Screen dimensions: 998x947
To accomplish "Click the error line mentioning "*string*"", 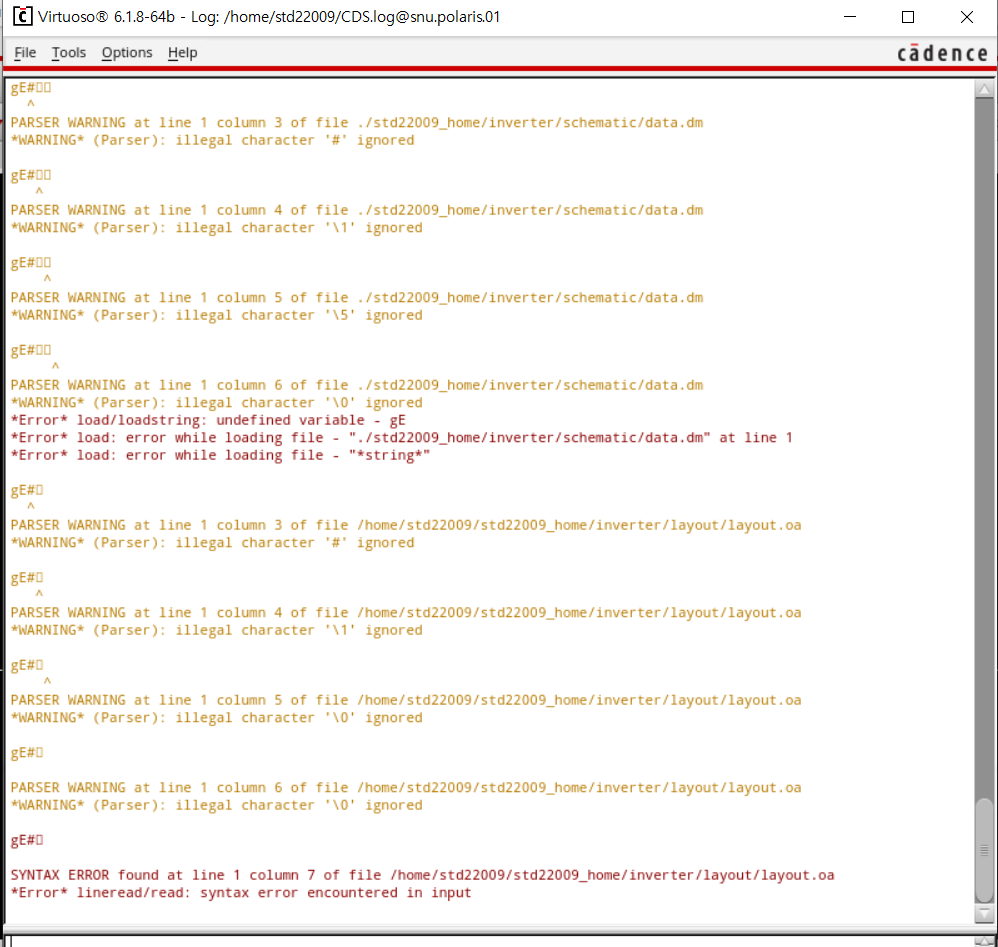I will tap(220, 455).
